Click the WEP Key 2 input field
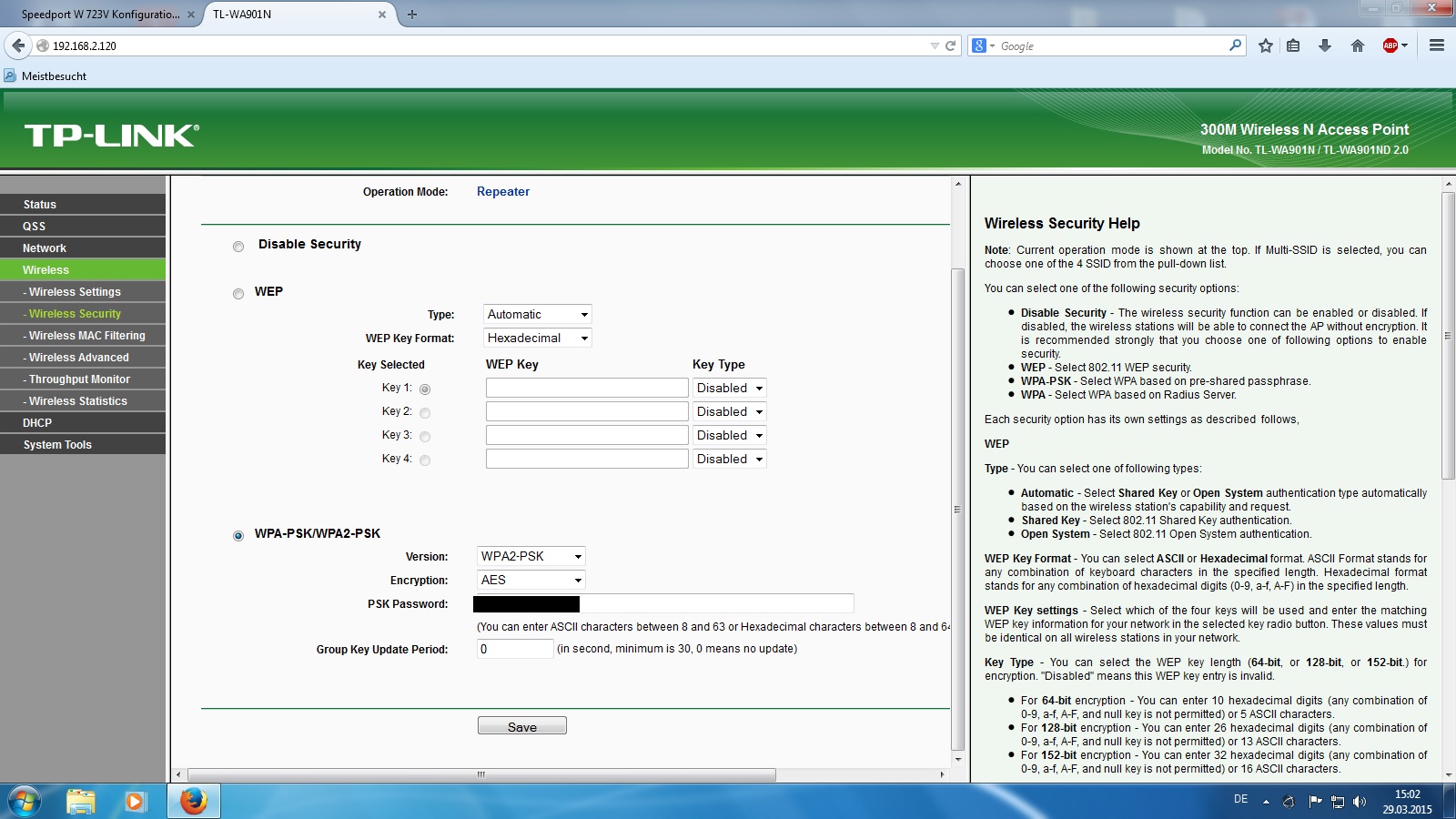Image resolution: width=1456 pixels, height=819 pixels. [x=587, y=411]
